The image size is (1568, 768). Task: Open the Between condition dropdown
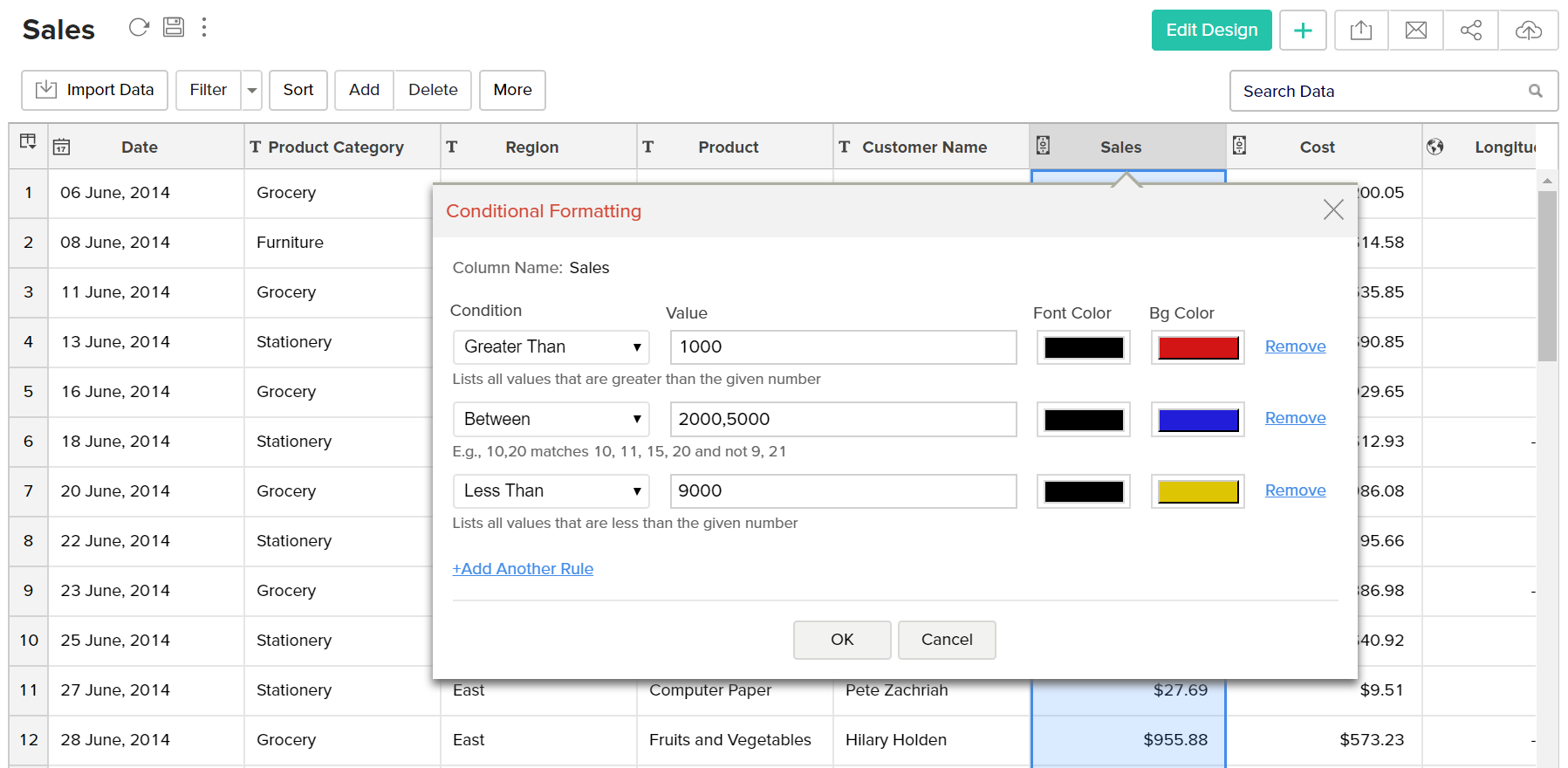tap(551, 419)
